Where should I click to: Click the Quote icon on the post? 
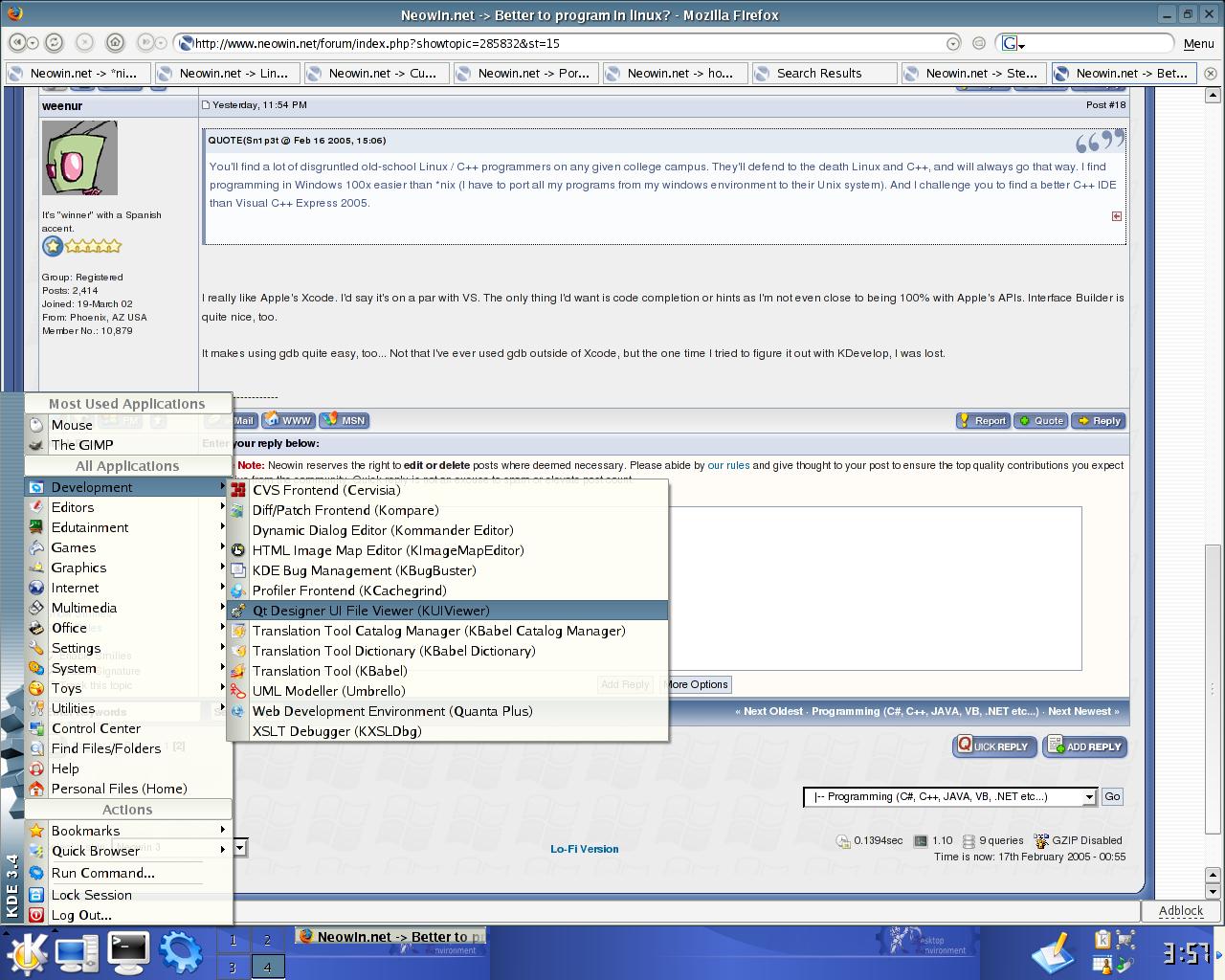[1040, 421]
